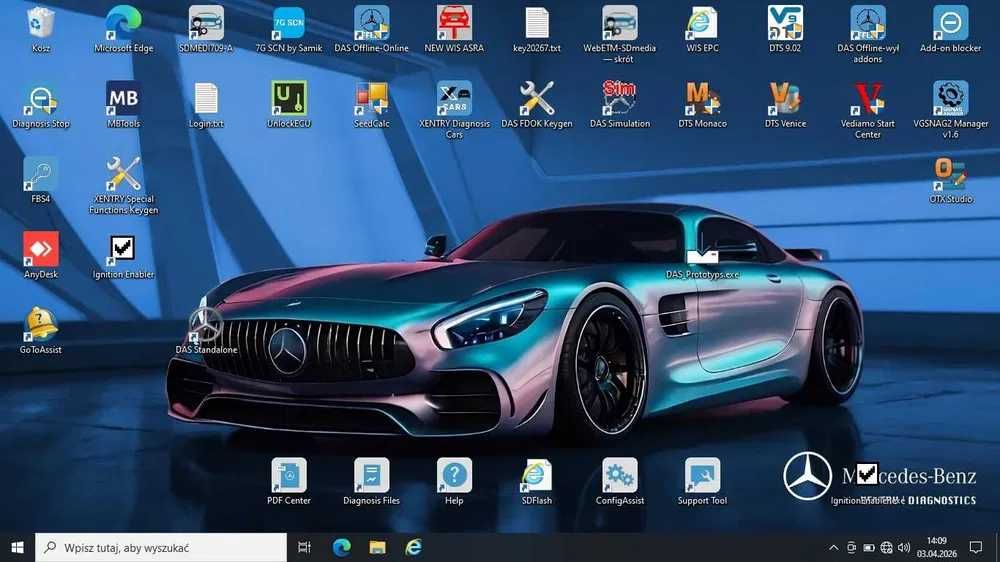Open battery status tray icon

pyautogui.click(x=869, y=547)
